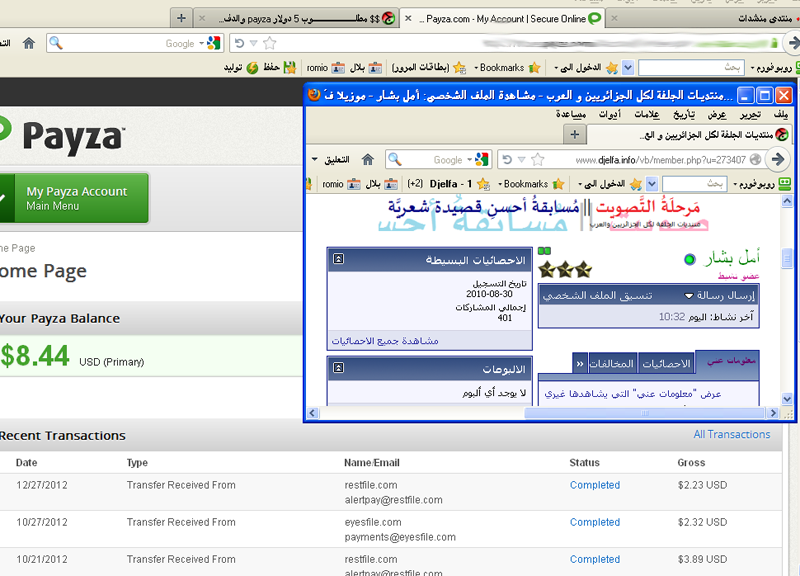Collapse الاحصائيات البسيطة panel
This screenshot has width=800, height=576.
pyautogui.click(x=338, y=259)
